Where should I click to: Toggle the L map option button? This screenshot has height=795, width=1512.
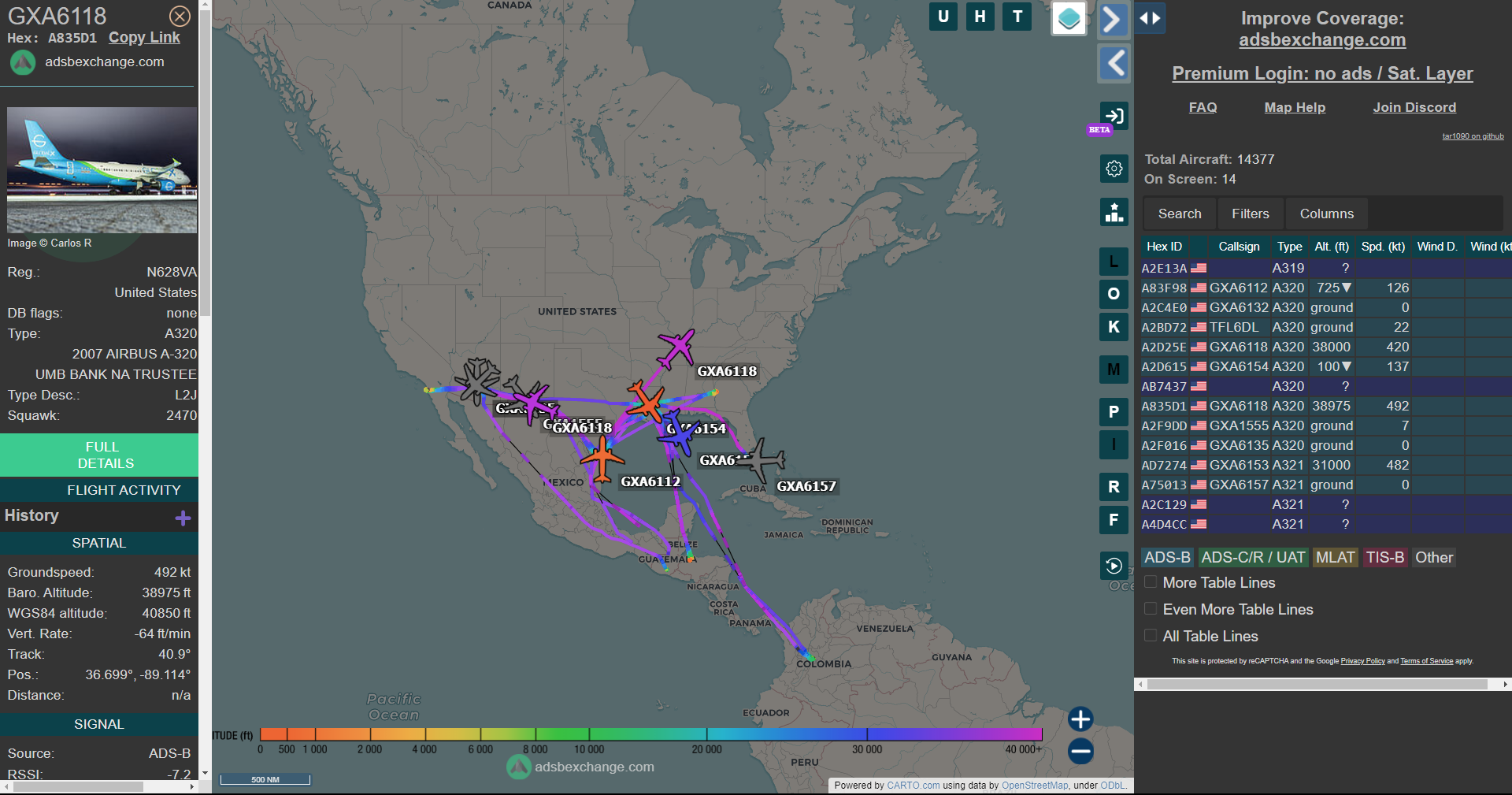[x=1114, y=261]
